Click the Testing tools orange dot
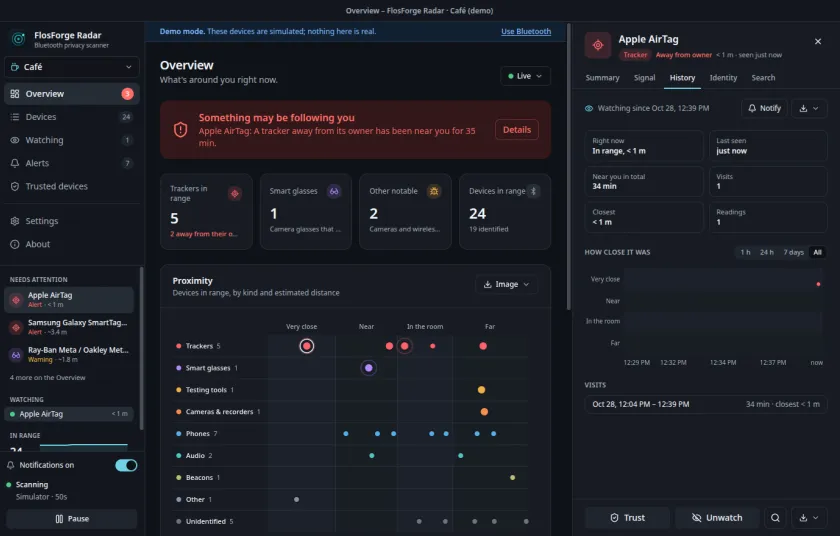The width and height of the screenshot is (840, 536). (481, 390)
